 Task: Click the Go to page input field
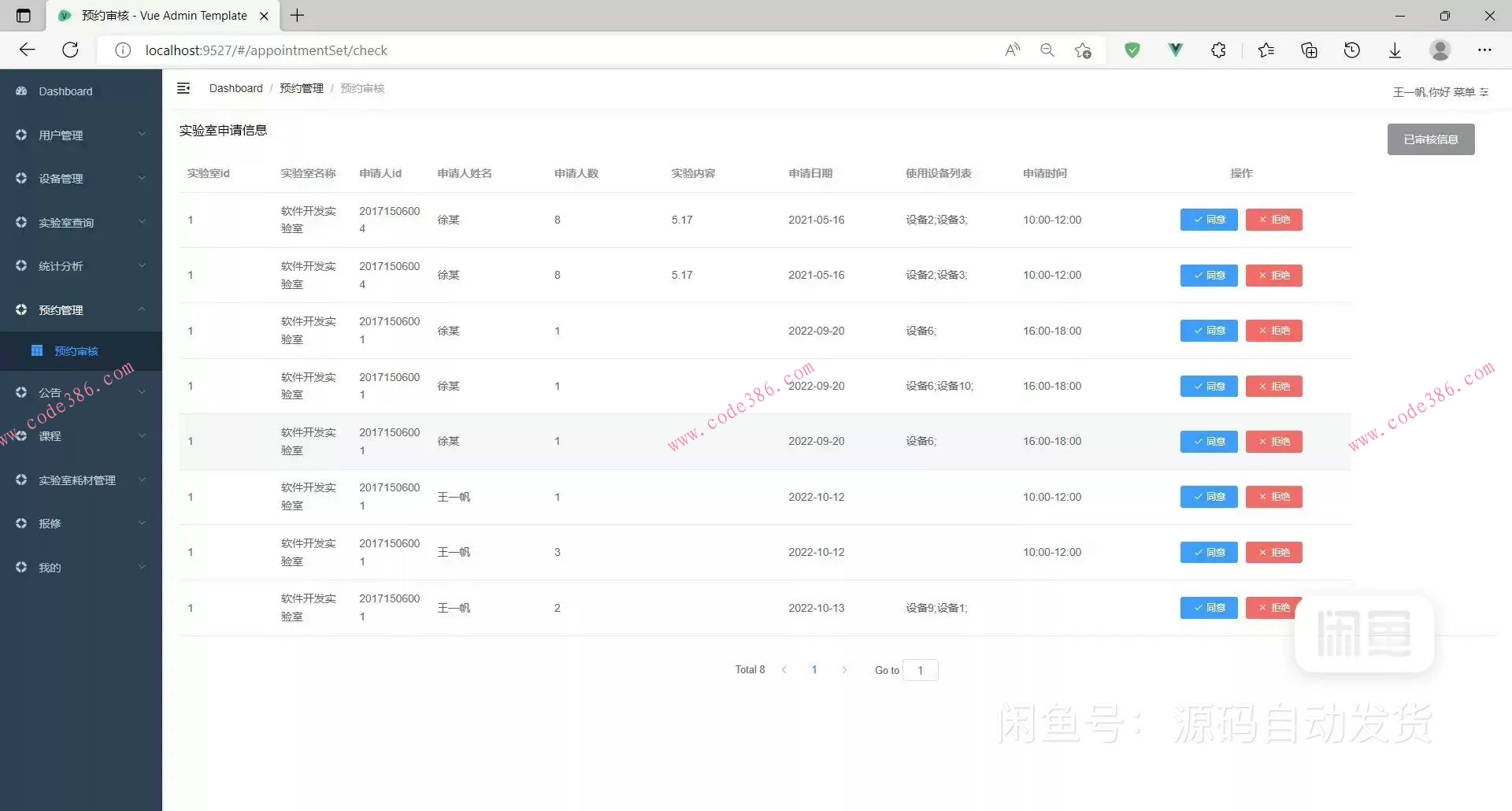coord(921,670)
